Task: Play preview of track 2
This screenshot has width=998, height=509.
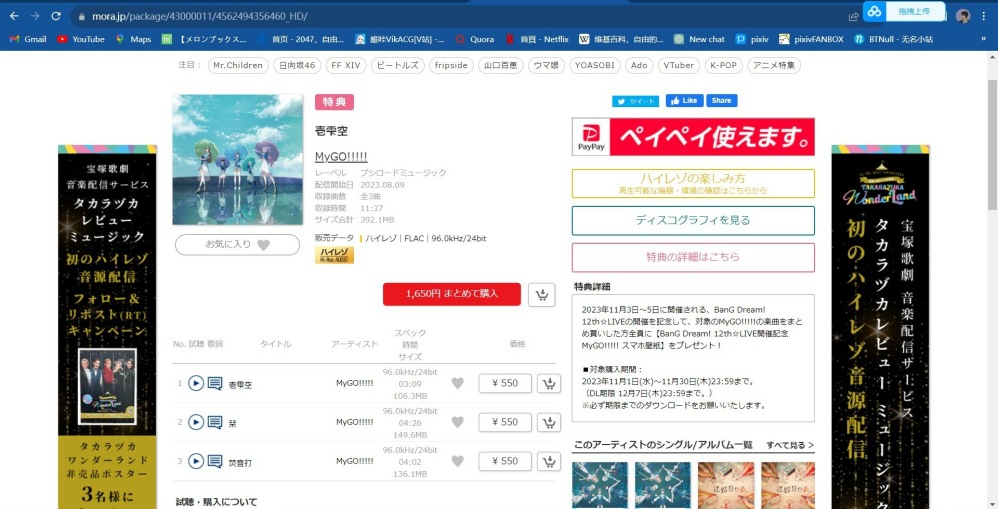Action: click(x=196, y=422)
